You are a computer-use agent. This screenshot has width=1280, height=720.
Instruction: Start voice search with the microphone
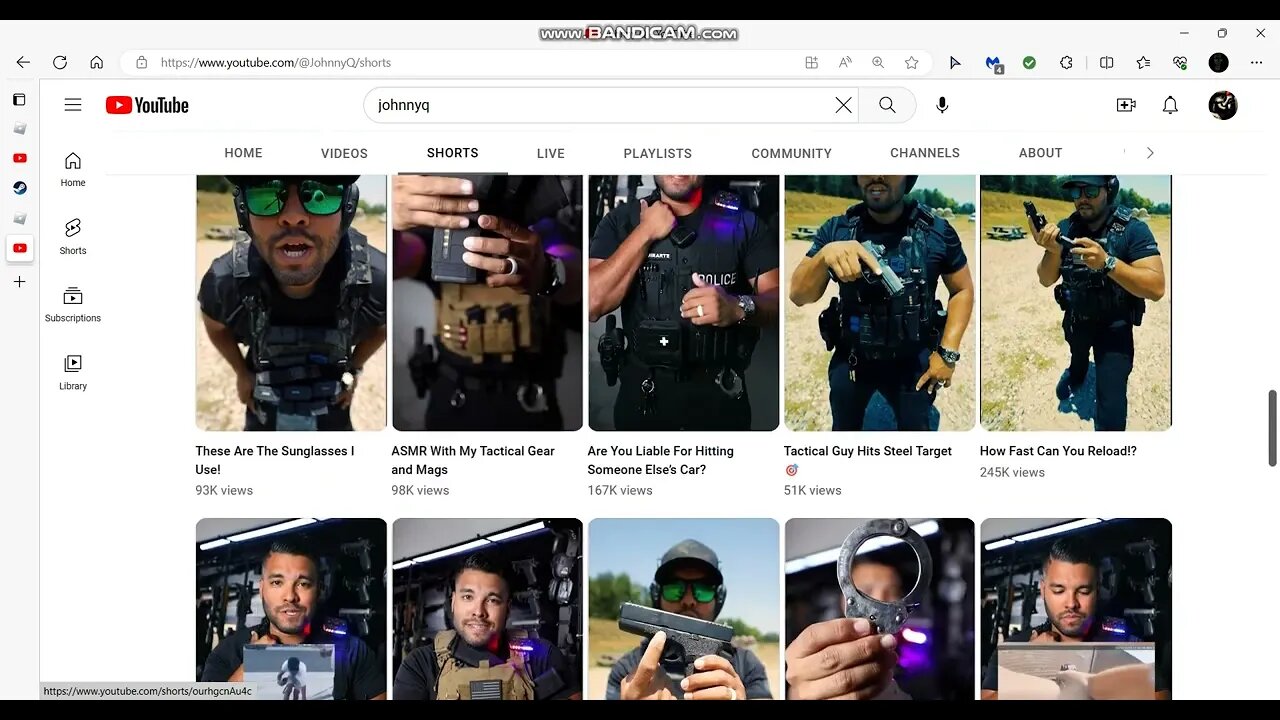[942, 105]
